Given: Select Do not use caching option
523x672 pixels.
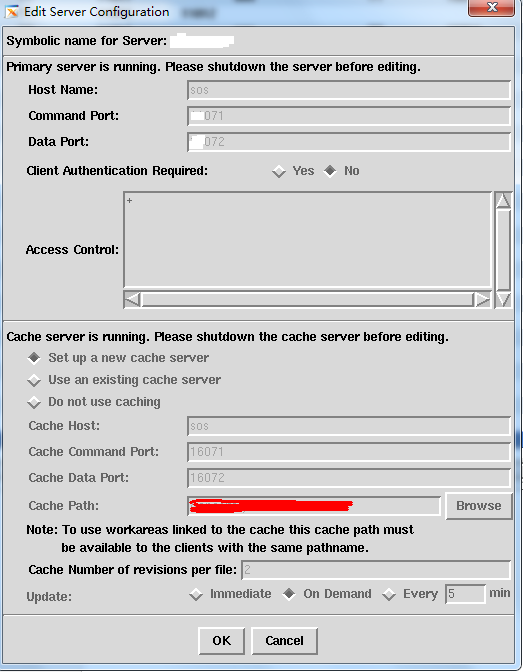Looking at the screenshot, I should click(34, 402).
